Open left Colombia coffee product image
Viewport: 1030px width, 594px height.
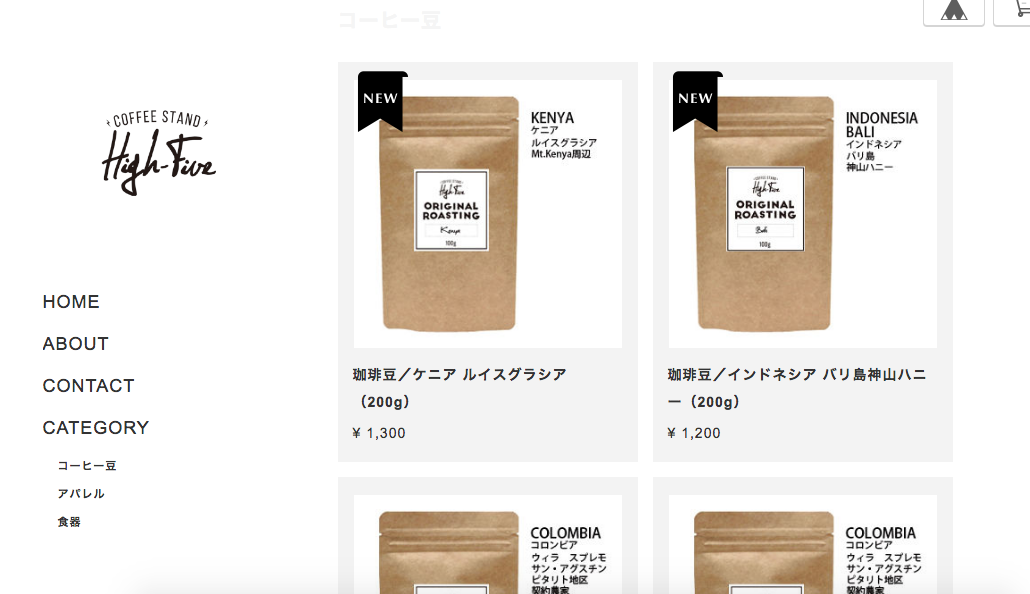pos(488,545)
